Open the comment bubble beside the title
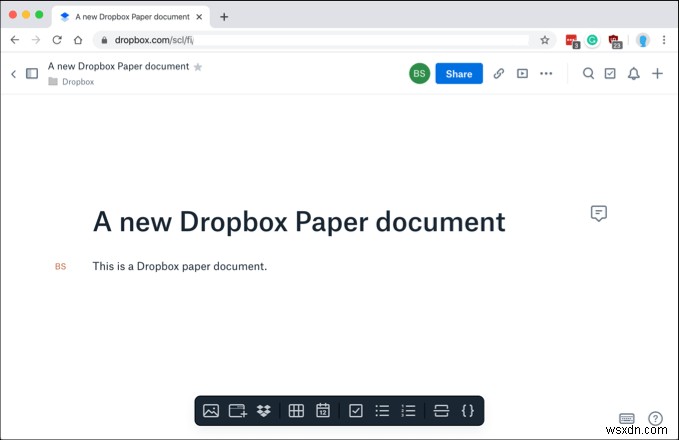Image resolution: width=679 pixels, height=440 pixels. pos(598,213)
